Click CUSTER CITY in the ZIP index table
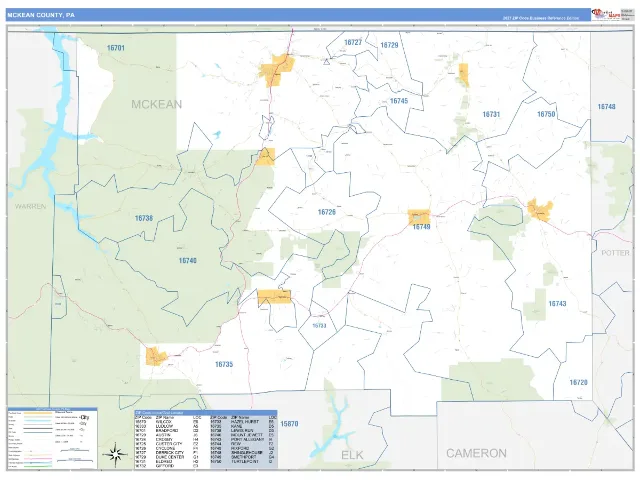 point(169,444)
